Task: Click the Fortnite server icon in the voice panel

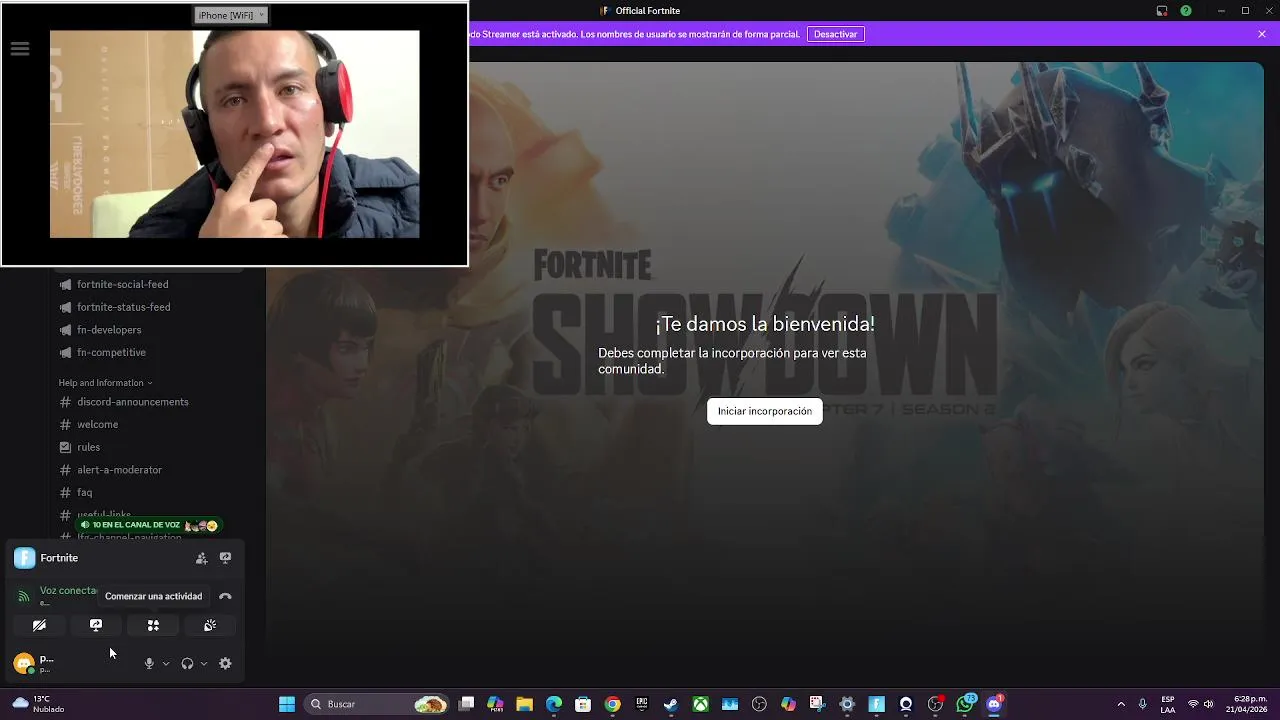Action: coord(25,558)
